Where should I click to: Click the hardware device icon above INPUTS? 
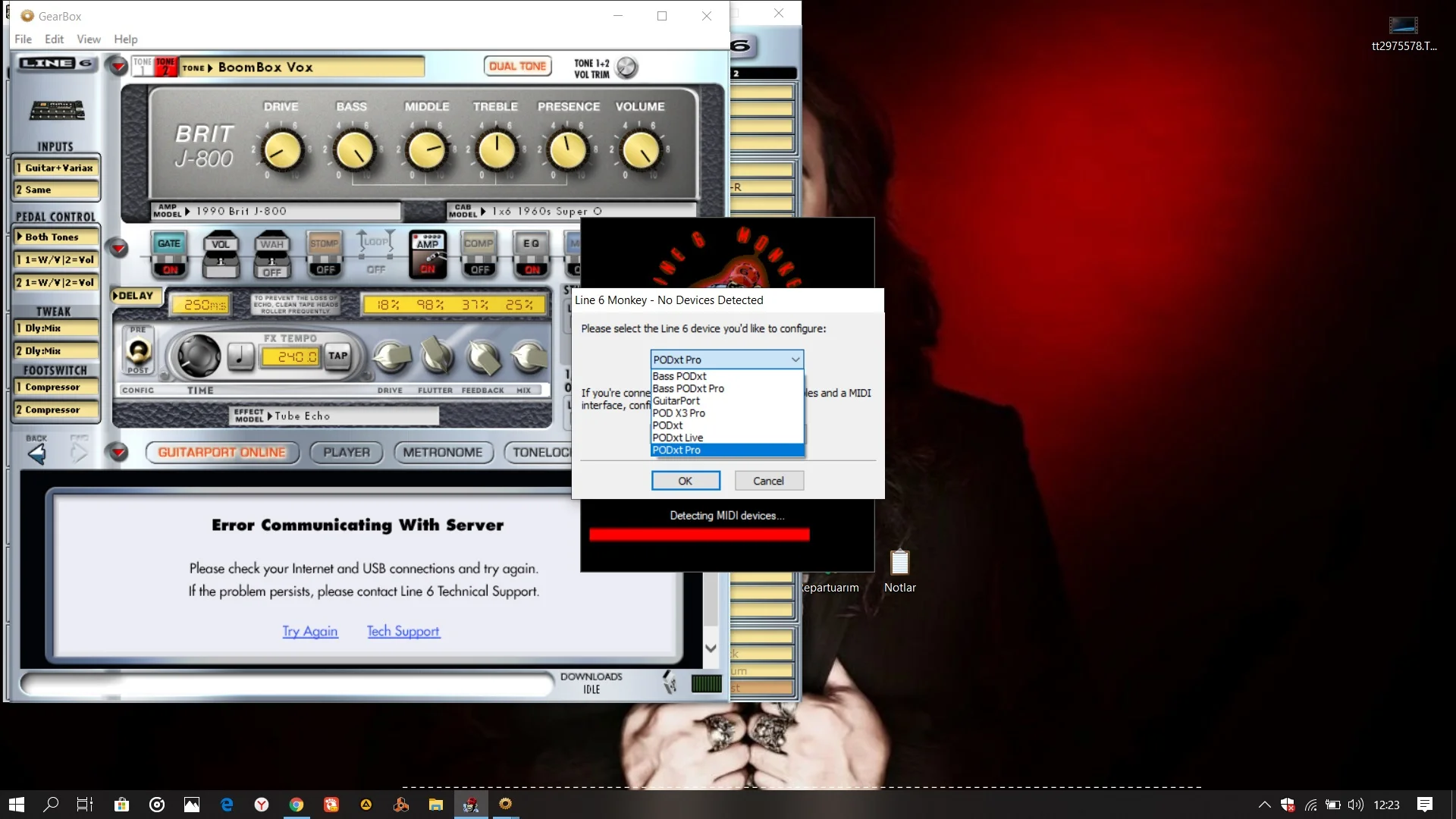(x=57, y=111)
